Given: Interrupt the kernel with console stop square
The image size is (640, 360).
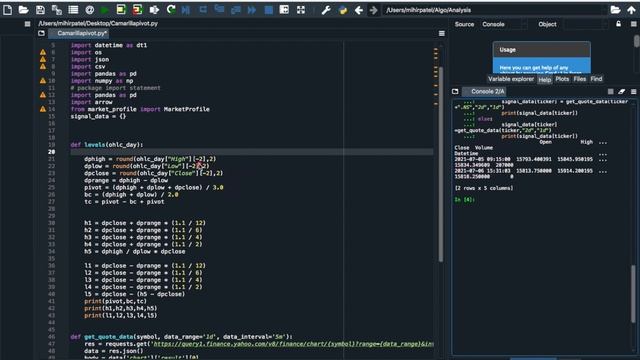Looking at the screenshot, I should point(611,91).
